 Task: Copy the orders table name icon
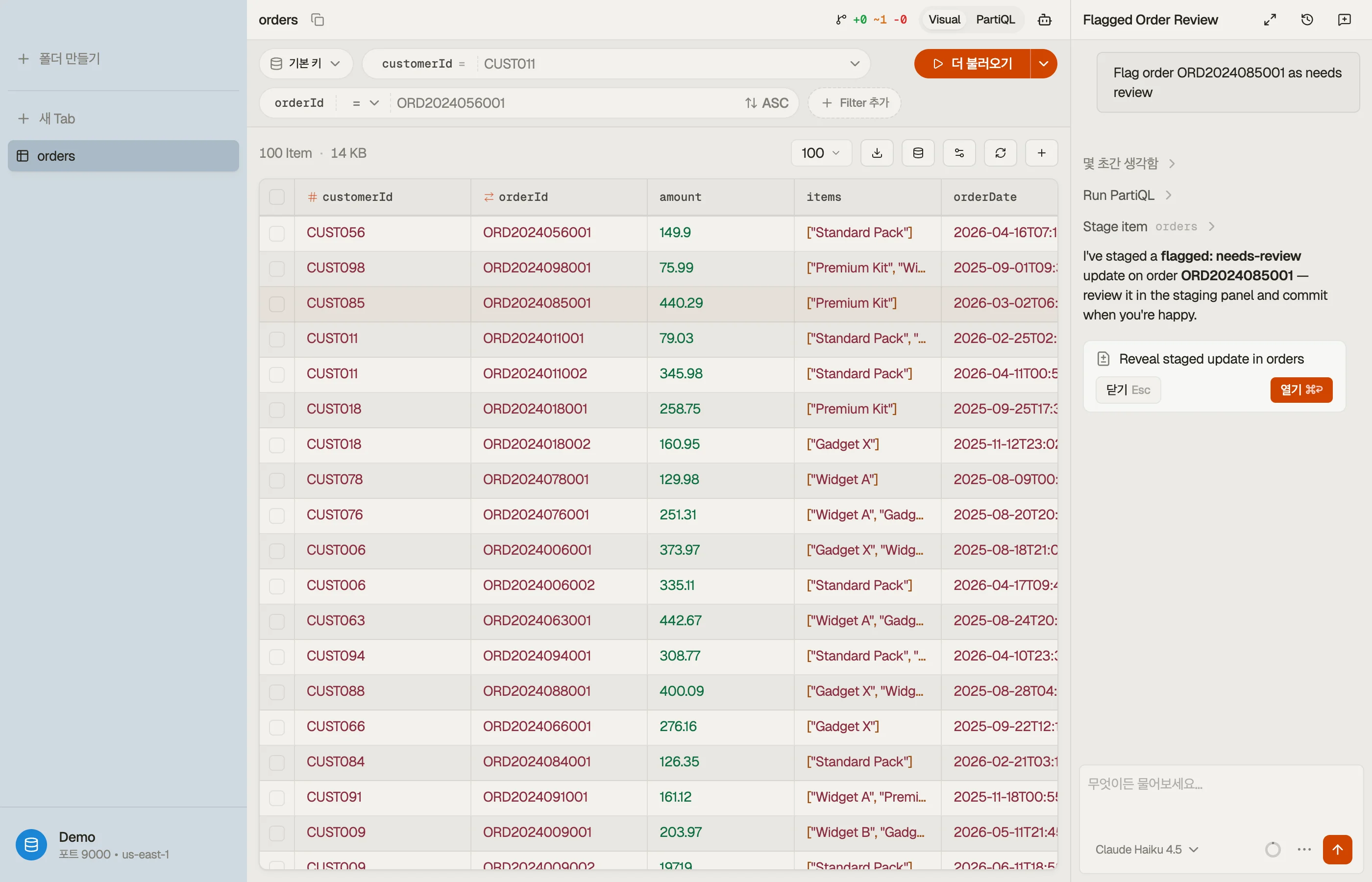[317, 20]
